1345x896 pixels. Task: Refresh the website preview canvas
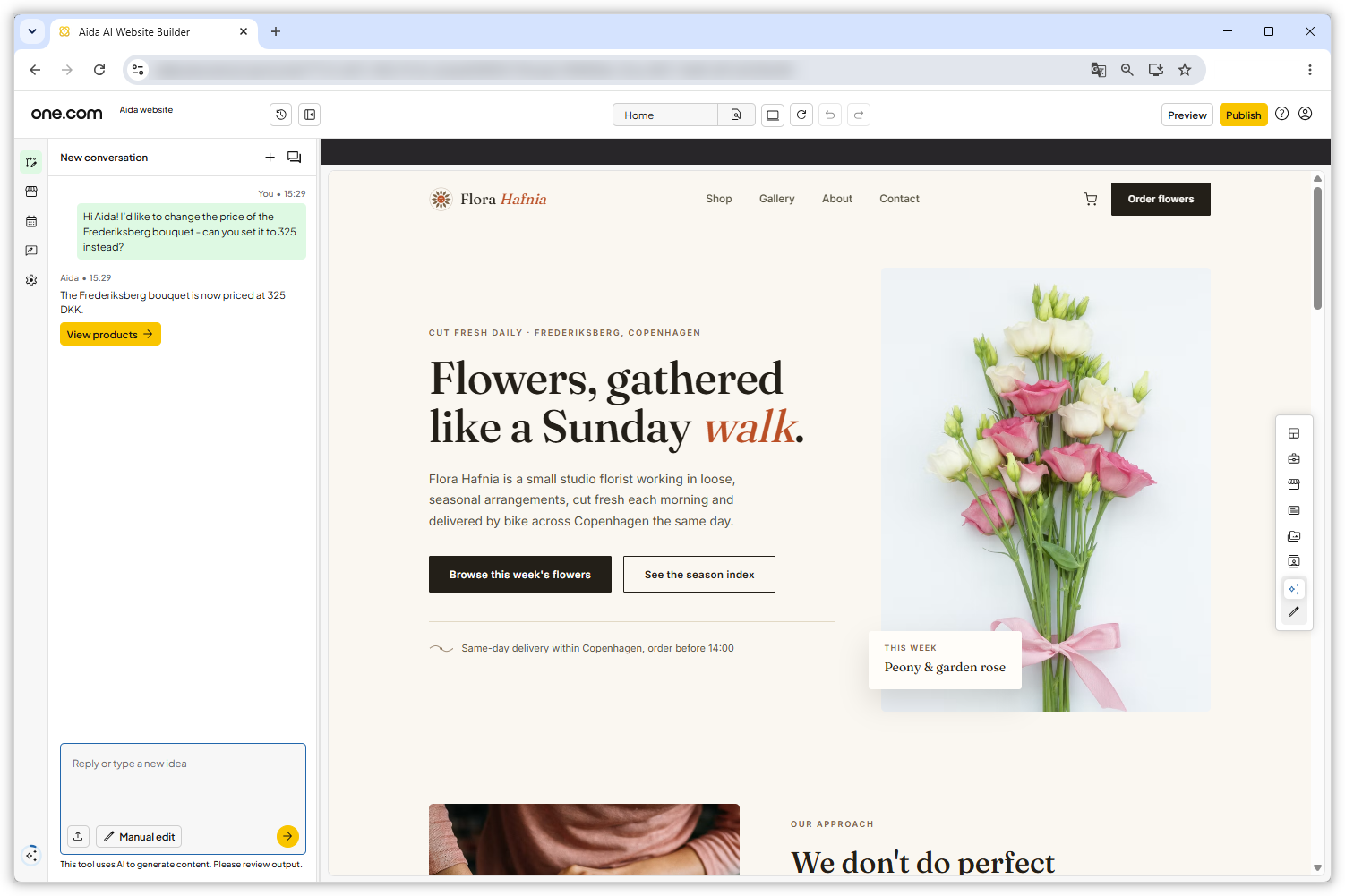(801, 115)
